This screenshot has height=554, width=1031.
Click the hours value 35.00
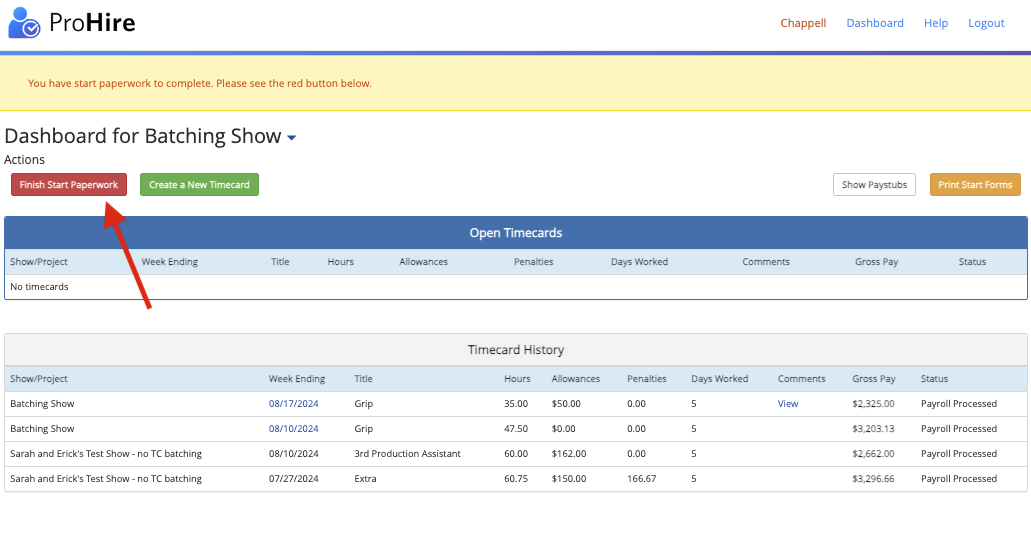(516, 404)
